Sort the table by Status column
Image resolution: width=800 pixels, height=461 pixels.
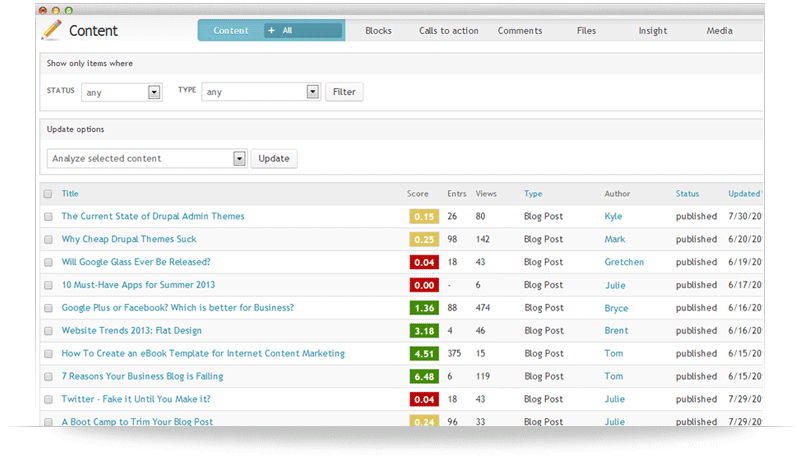tap(687, 194)
